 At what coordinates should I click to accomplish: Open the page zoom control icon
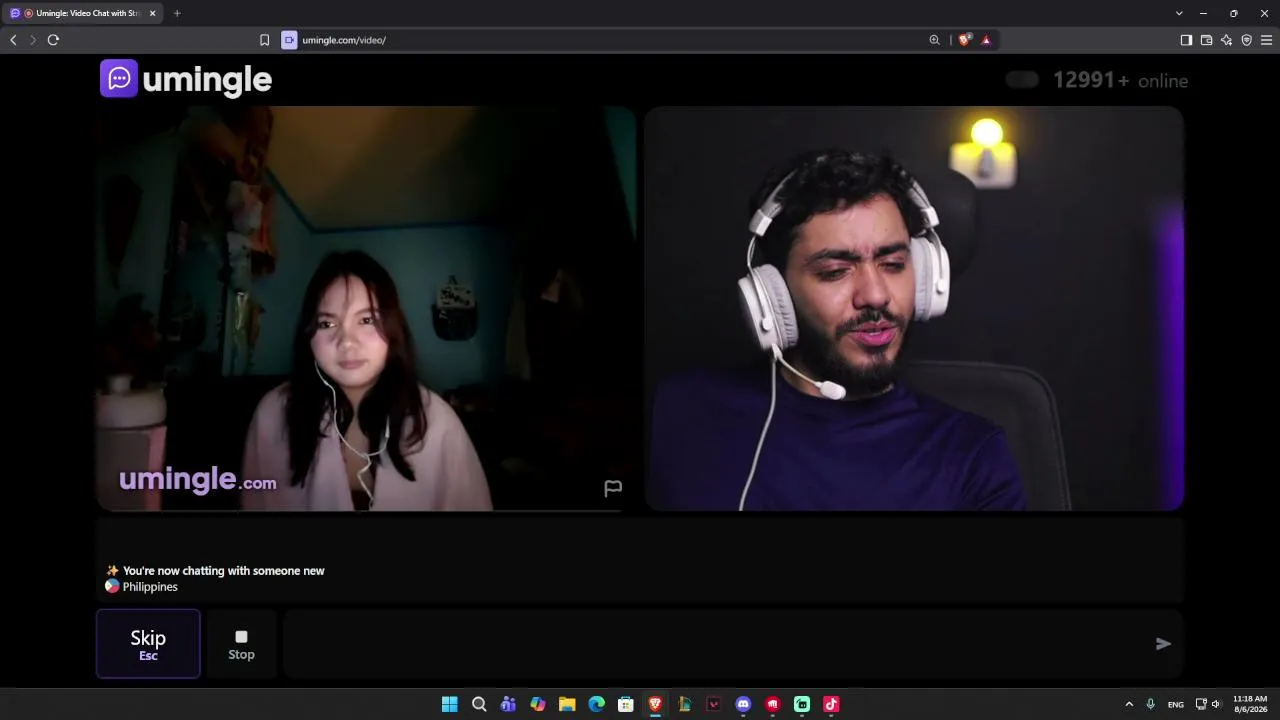[934, 40]
